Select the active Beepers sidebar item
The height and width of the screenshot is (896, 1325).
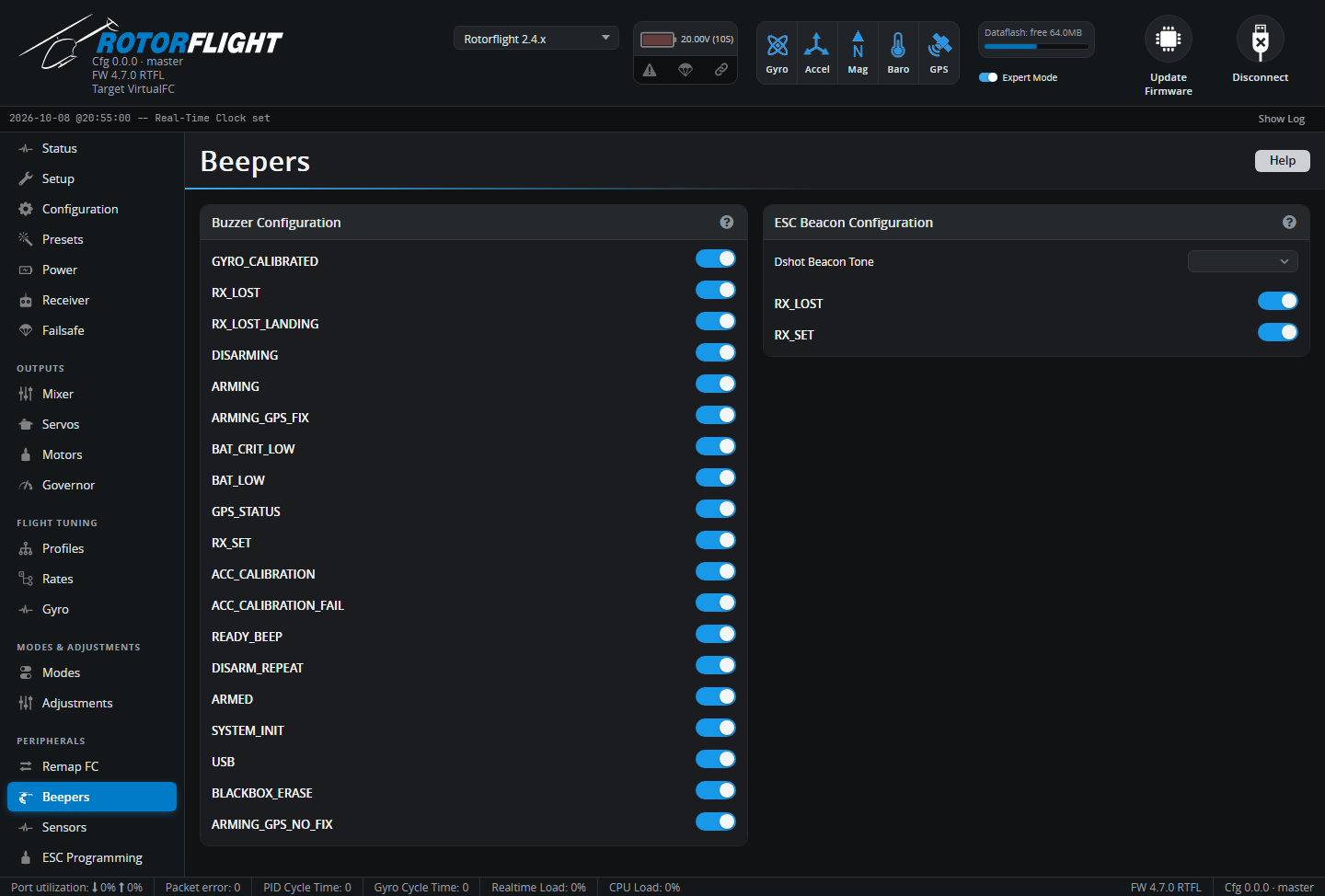[x=92, y=797]
